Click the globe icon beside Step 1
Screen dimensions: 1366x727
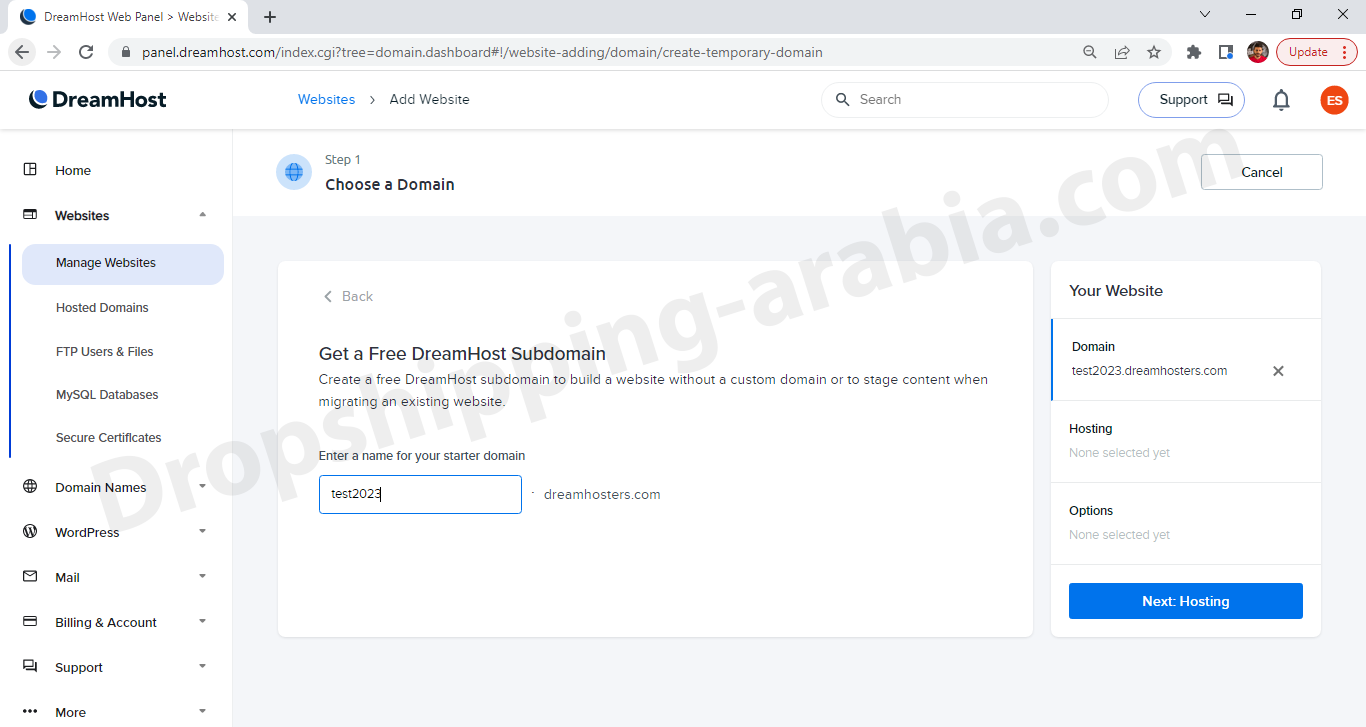click(294, 172)
